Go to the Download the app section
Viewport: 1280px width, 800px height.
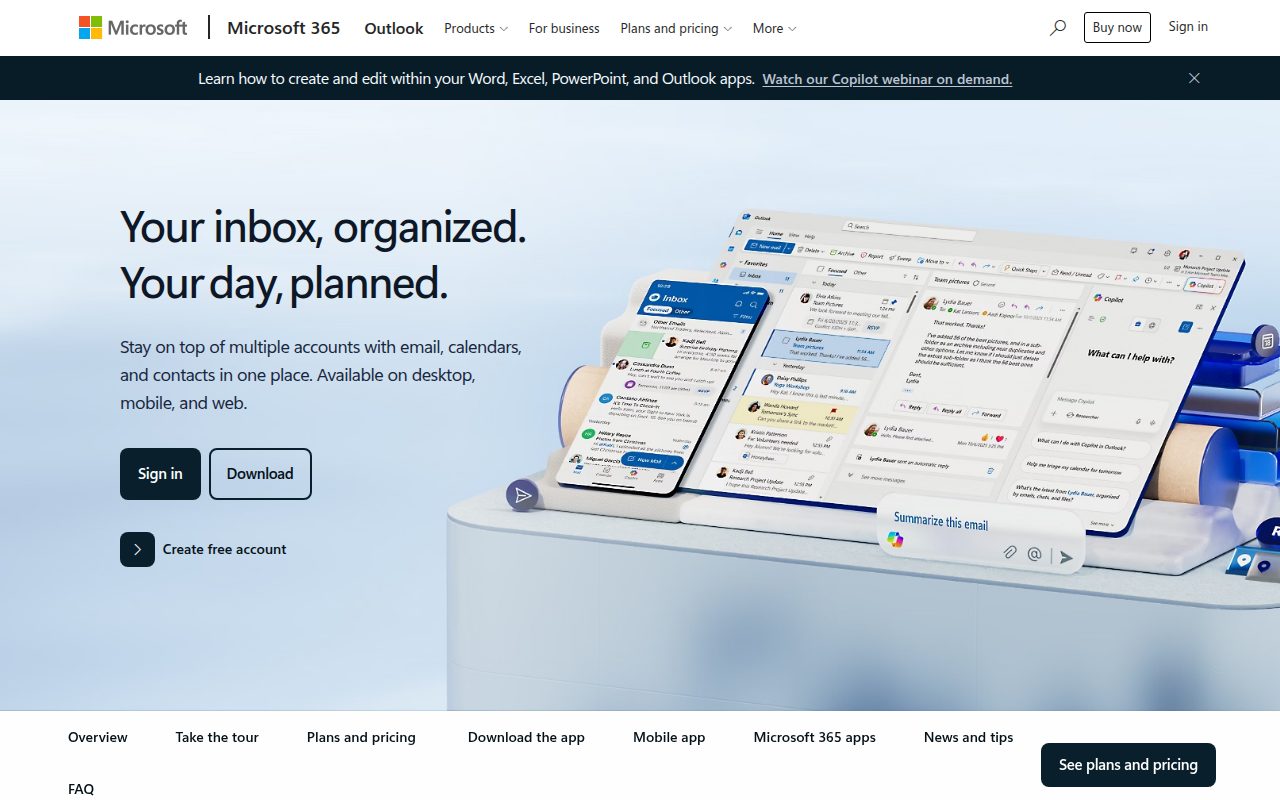coord(526,737)
